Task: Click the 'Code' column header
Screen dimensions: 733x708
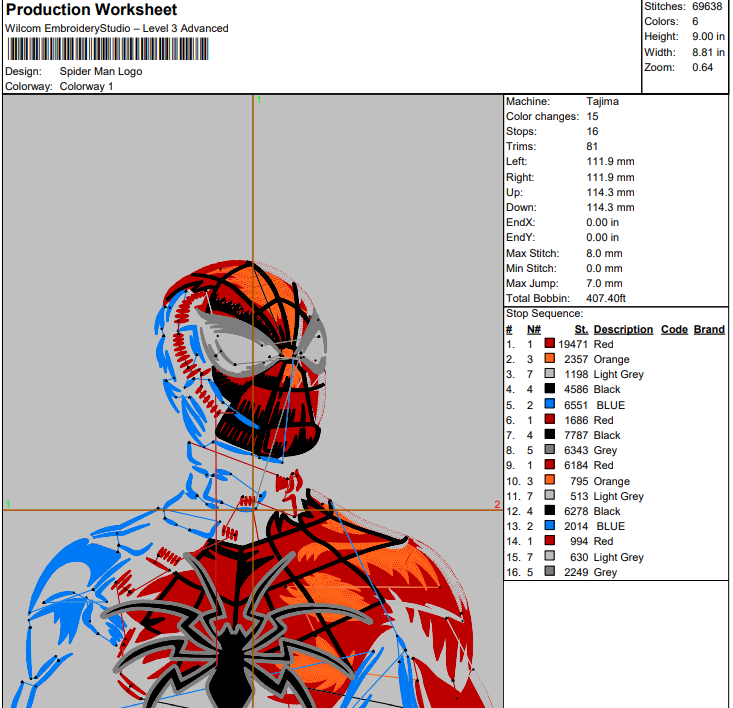Action: tap(674, 329)
